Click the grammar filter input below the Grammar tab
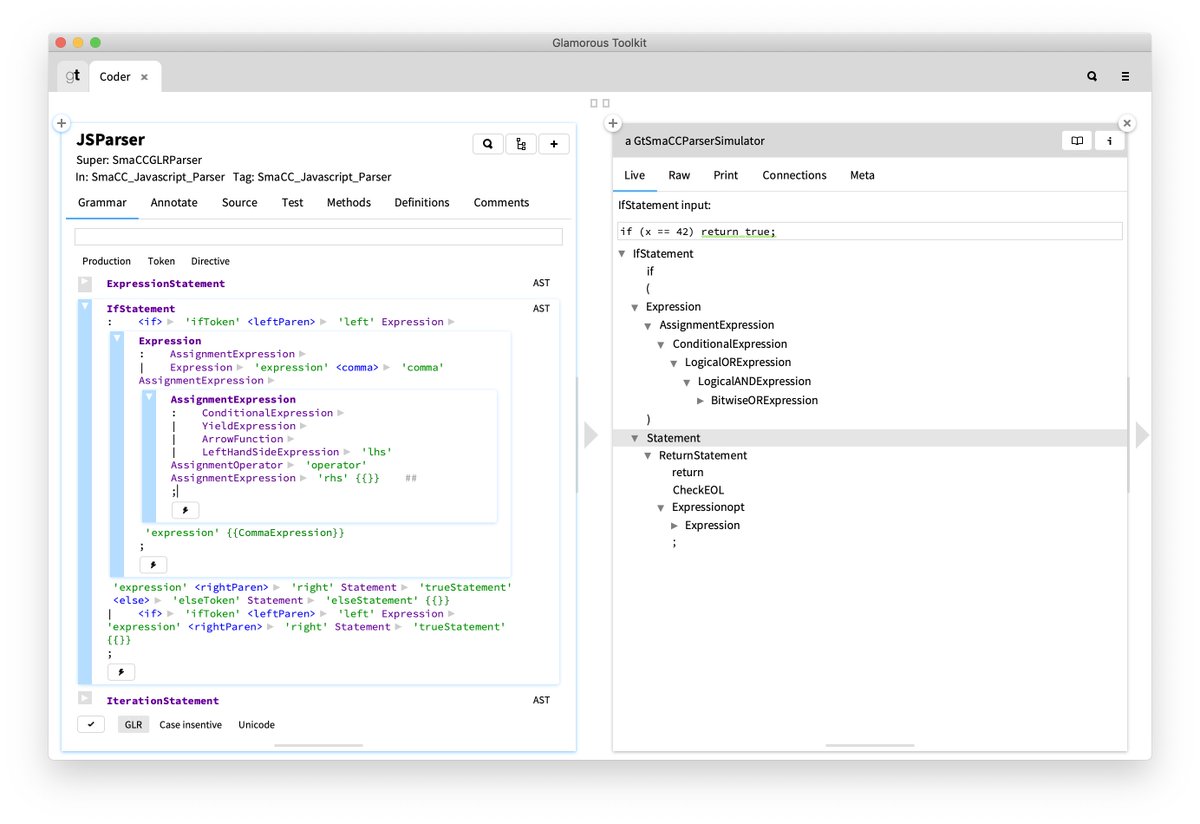The image size is (1200, 824). click(x=318, y=237)
